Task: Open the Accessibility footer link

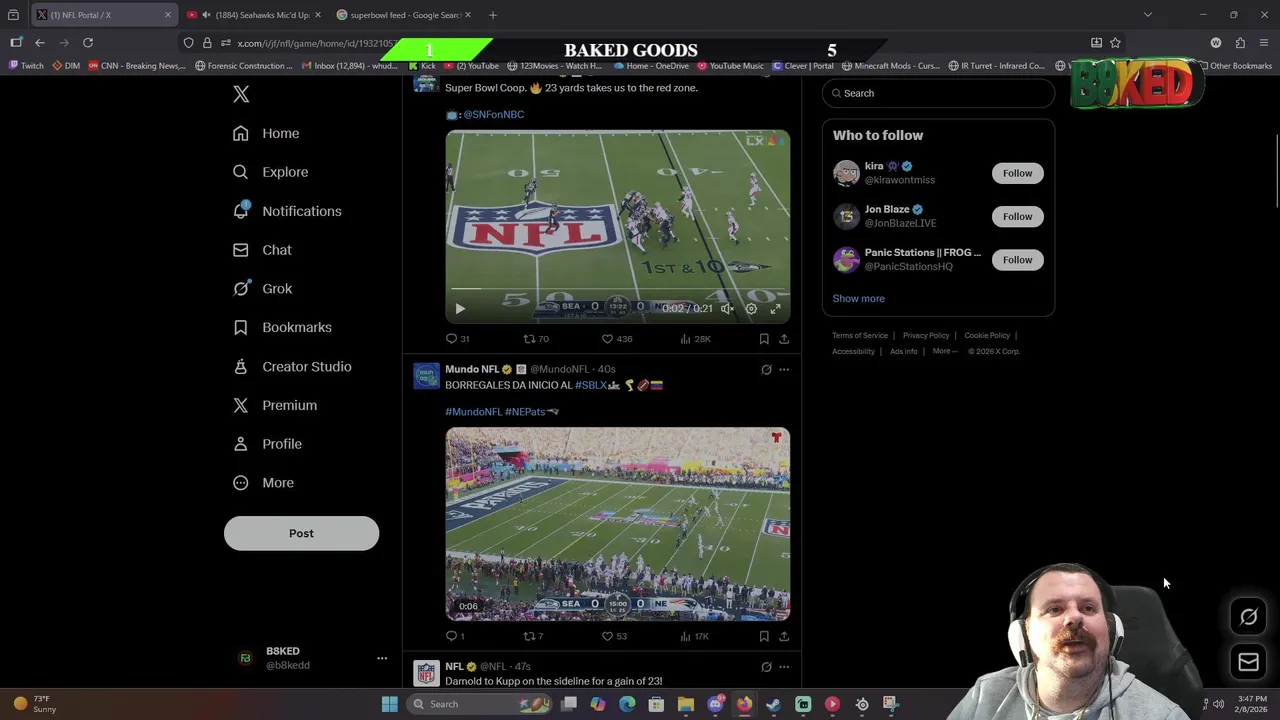Action: [x=853, y=351]
